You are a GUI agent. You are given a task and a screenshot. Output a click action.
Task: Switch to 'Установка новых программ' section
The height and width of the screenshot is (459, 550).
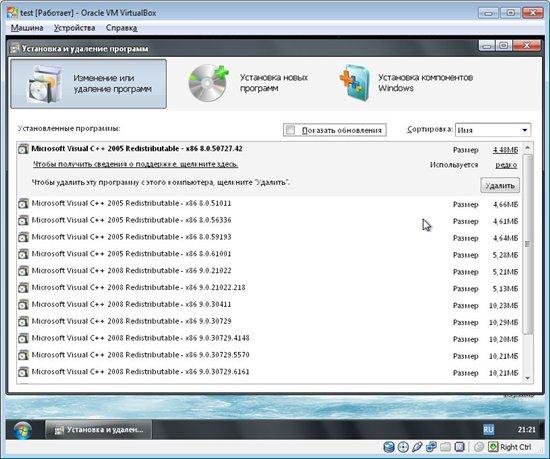[x=248, y=83]
